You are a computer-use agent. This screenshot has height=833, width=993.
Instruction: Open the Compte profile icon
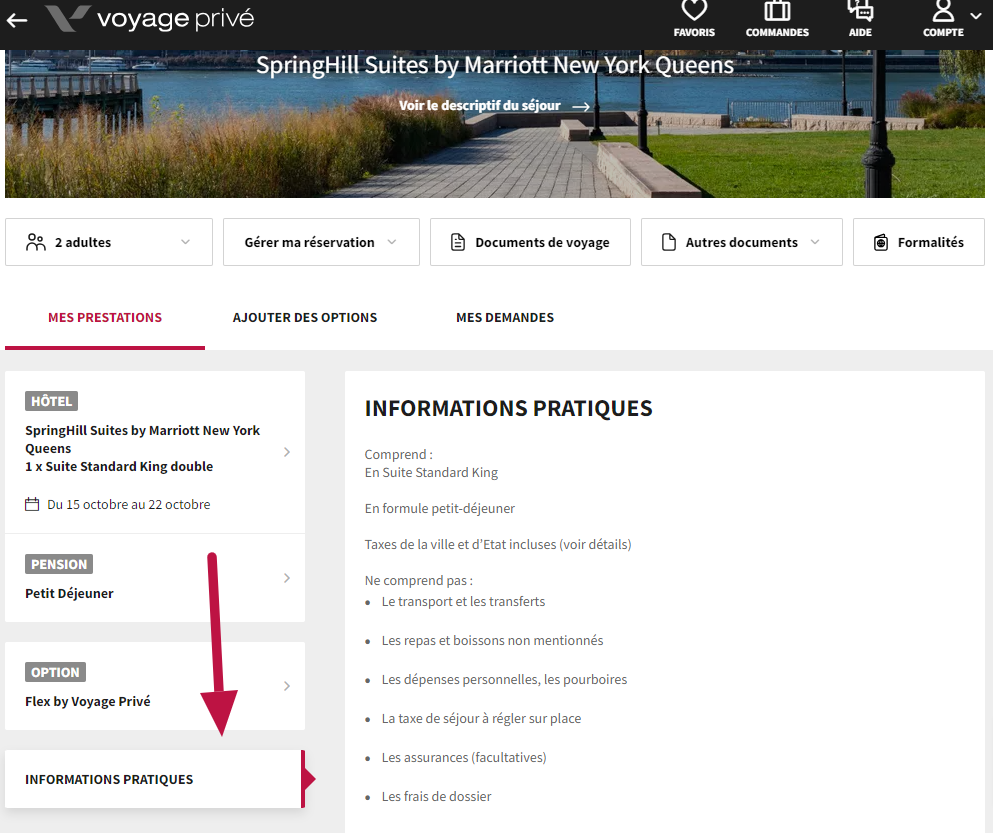click(x=943, y=12)
